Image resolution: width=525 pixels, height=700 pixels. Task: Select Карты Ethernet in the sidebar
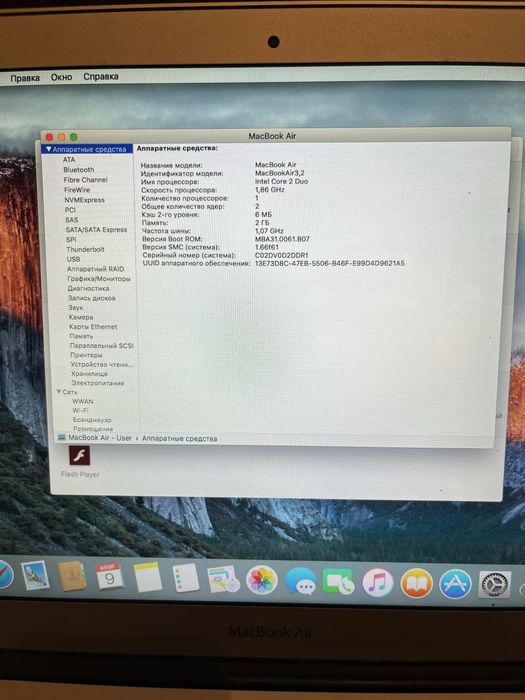click(93, 327)
